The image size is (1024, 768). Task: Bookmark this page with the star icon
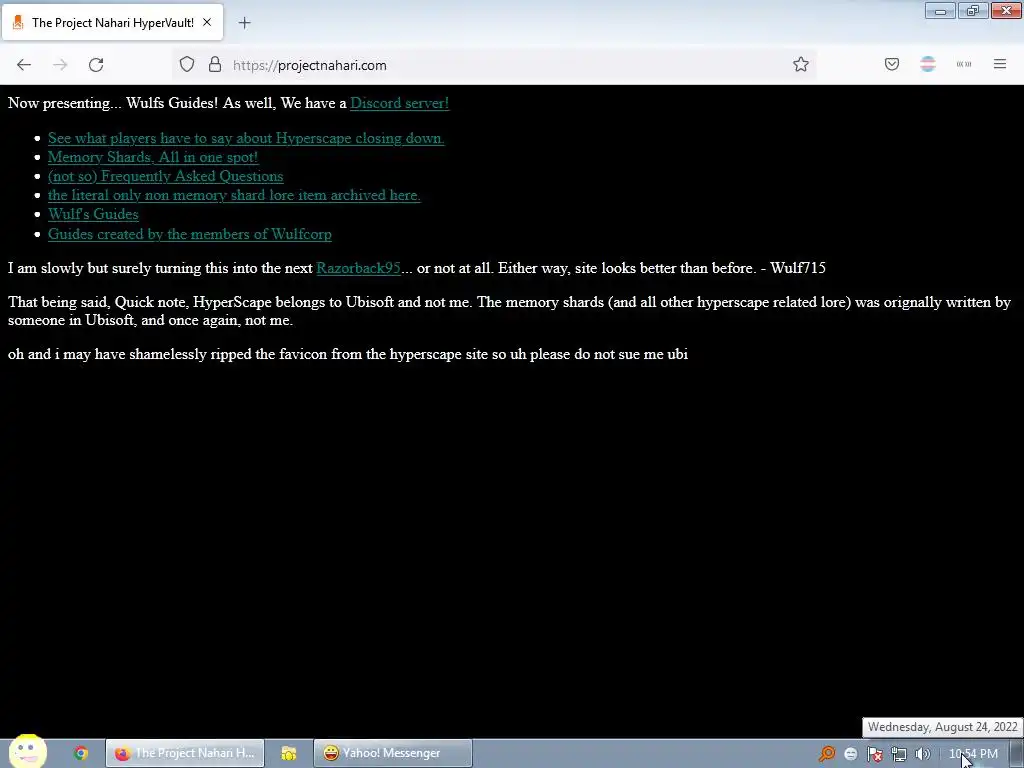(801, 64)
